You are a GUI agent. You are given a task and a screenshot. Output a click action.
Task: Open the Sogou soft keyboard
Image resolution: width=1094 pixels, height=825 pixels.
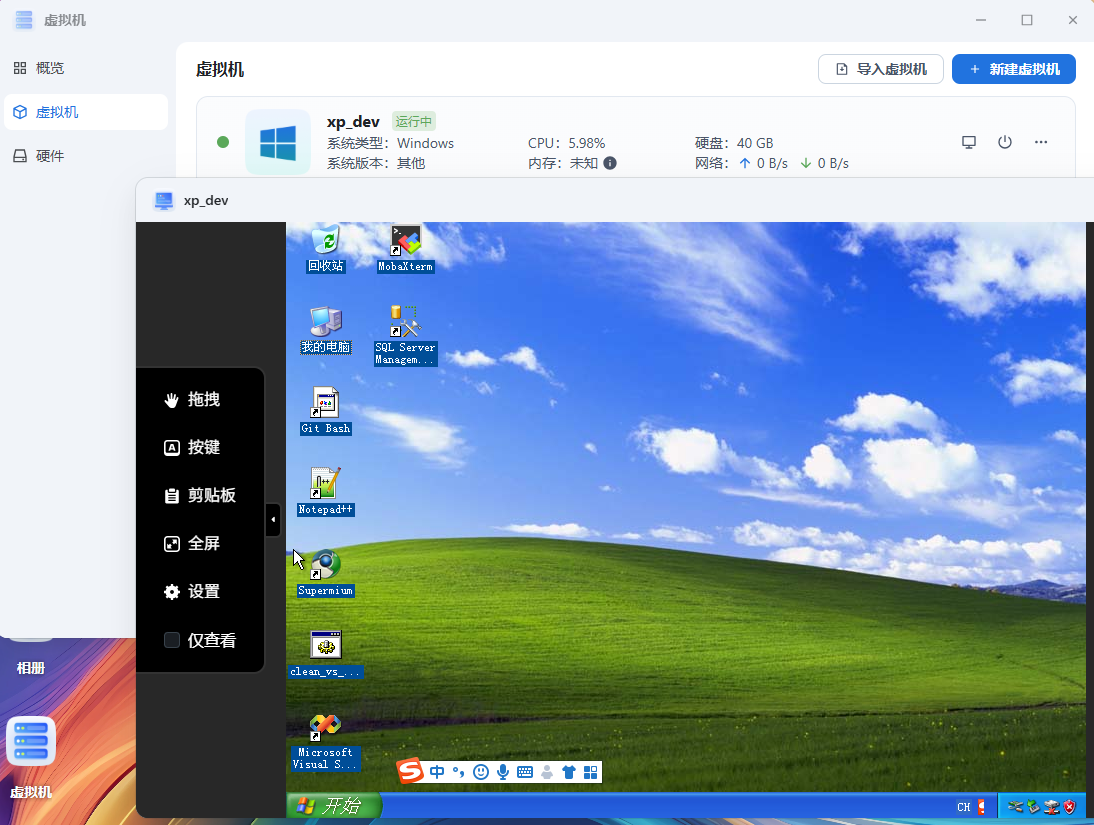click(525, 772)
